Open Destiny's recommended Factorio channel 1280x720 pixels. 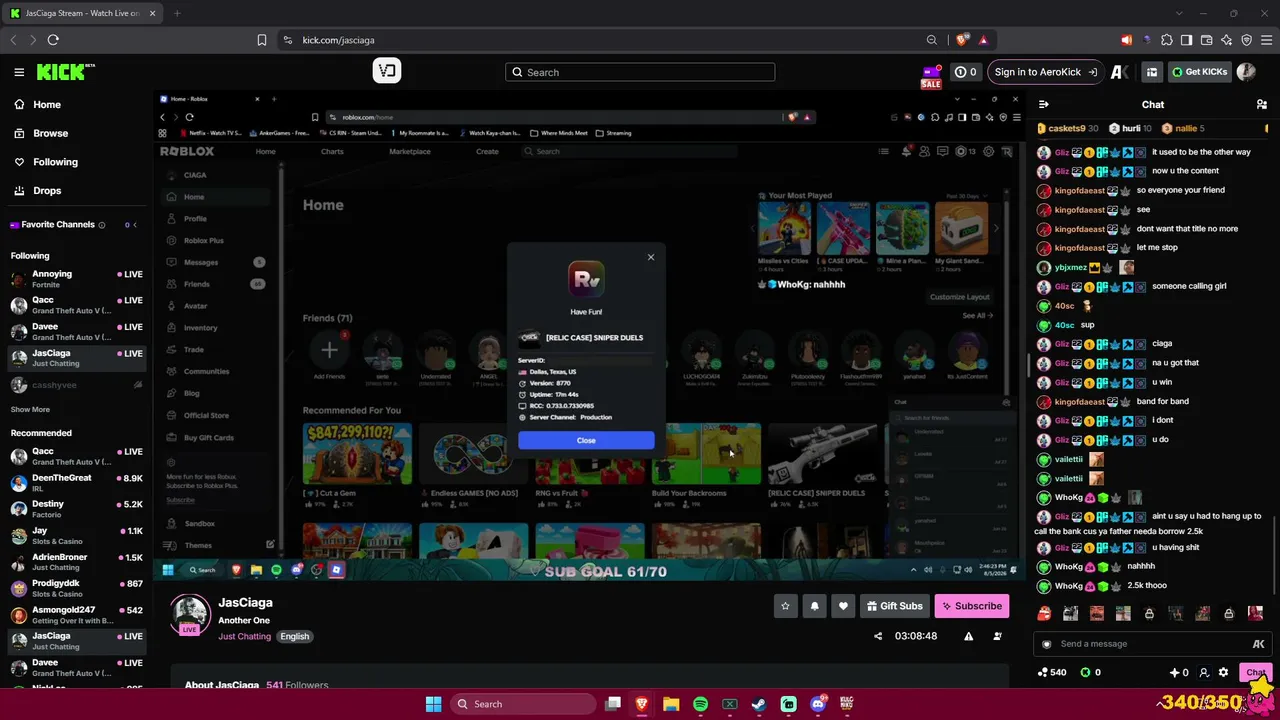(x=76, y=509)
